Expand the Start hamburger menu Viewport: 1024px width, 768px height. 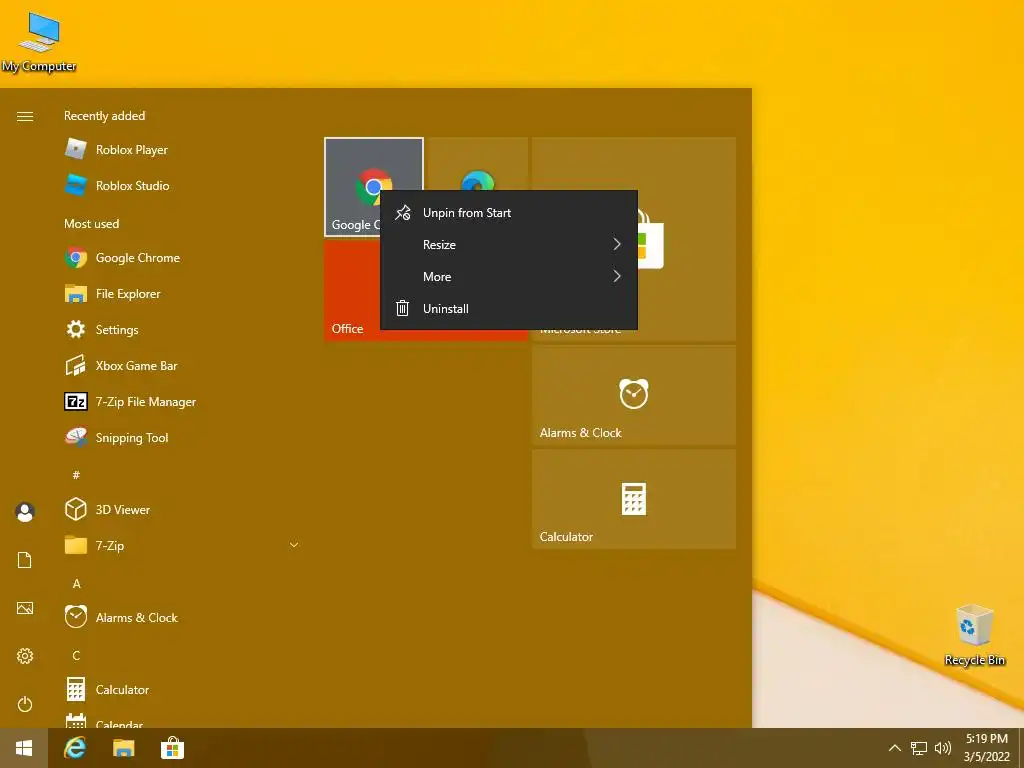pyautogui.click(x=25, y=116)
